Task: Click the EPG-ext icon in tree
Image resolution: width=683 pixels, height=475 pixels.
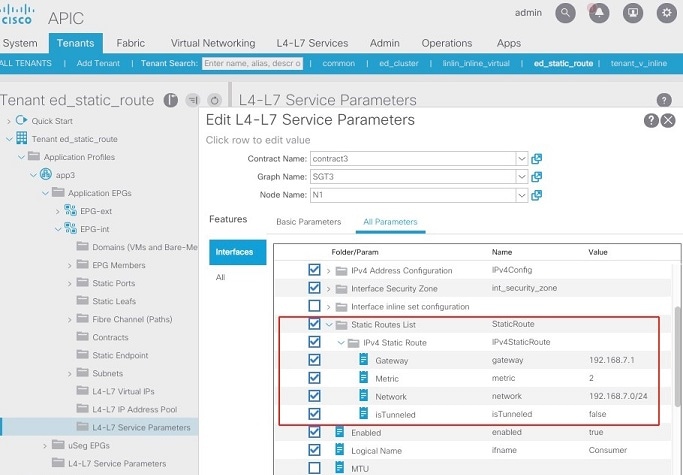Action: (70, 210)
